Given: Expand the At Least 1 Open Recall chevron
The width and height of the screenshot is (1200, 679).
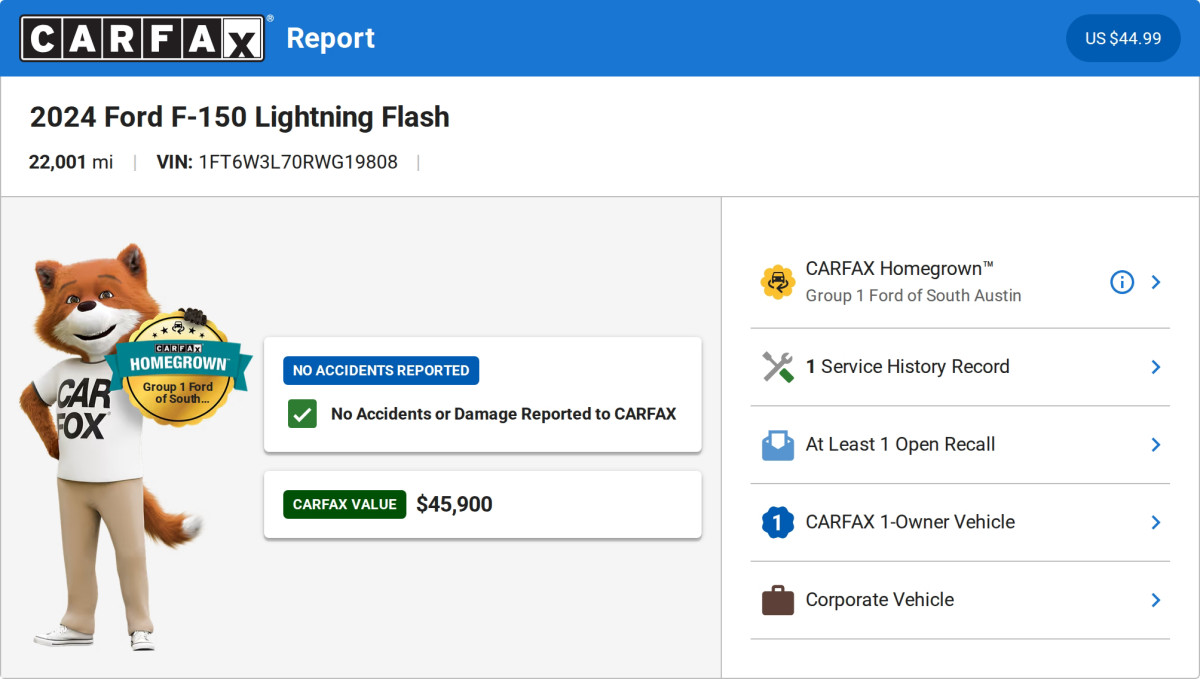Looking at the screenshot, I should click(x=1156, y=445).
